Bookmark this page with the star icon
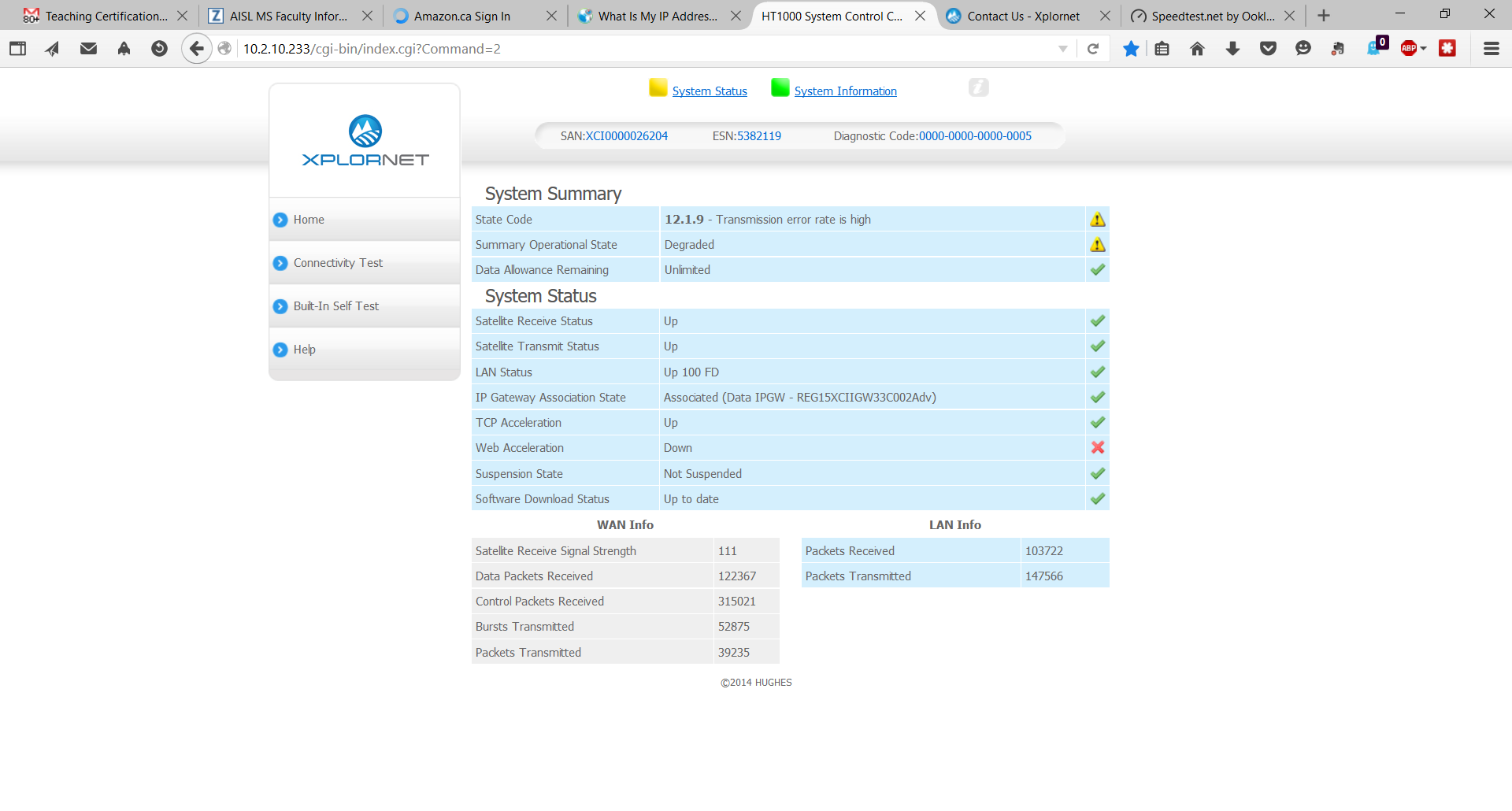This screenshot has height=811, width=1512. click(1131, 49)
